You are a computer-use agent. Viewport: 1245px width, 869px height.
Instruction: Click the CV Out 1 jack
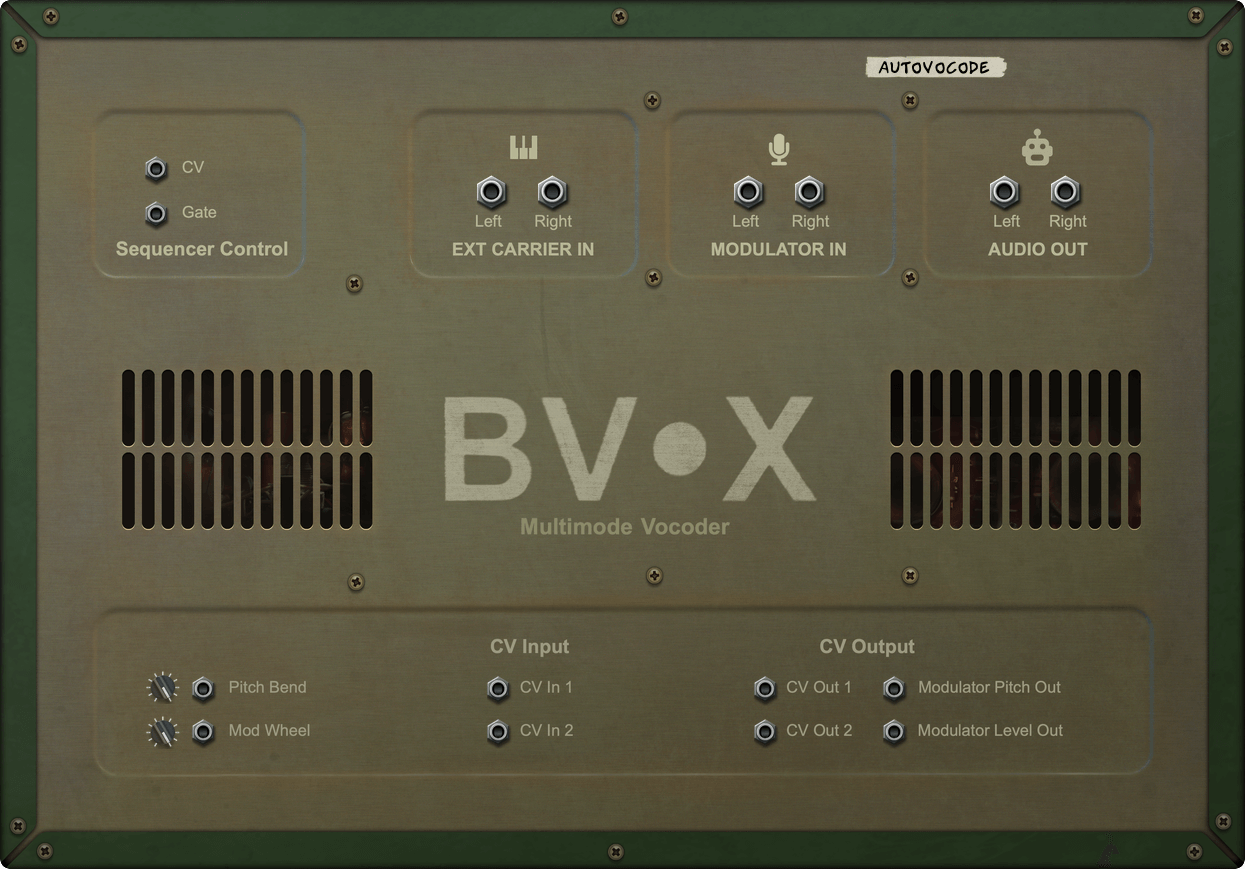[765, 688]
